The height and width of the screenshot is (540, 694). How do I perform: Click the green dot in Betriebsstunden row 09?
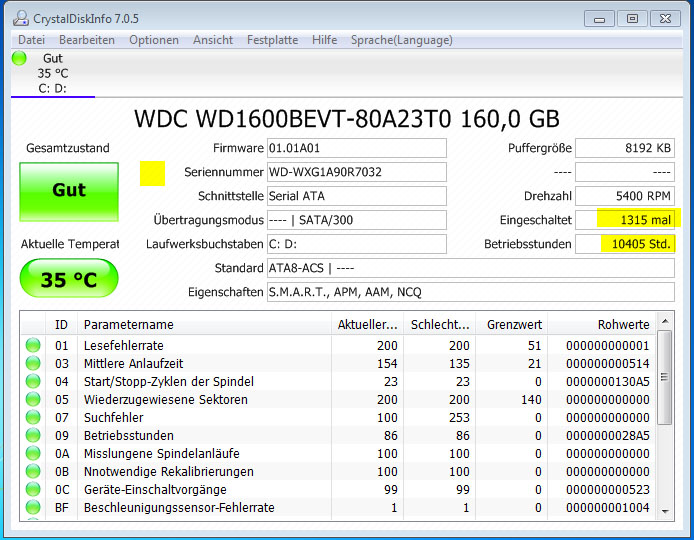[x=33, y=436]
